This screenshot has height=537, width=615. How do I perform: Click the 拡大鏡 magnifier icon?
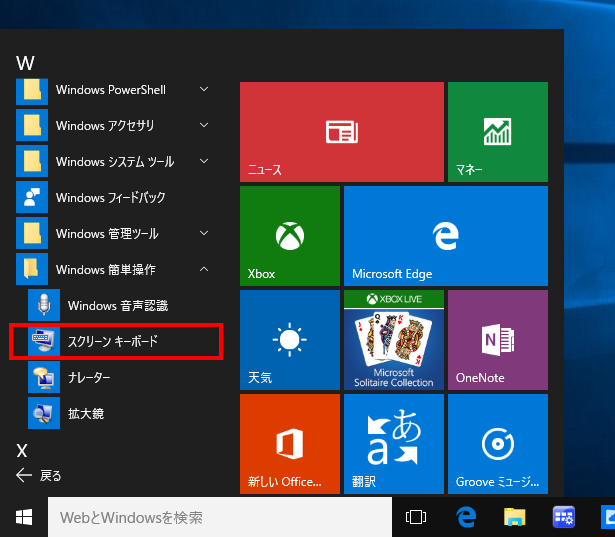tap(44, 413)
